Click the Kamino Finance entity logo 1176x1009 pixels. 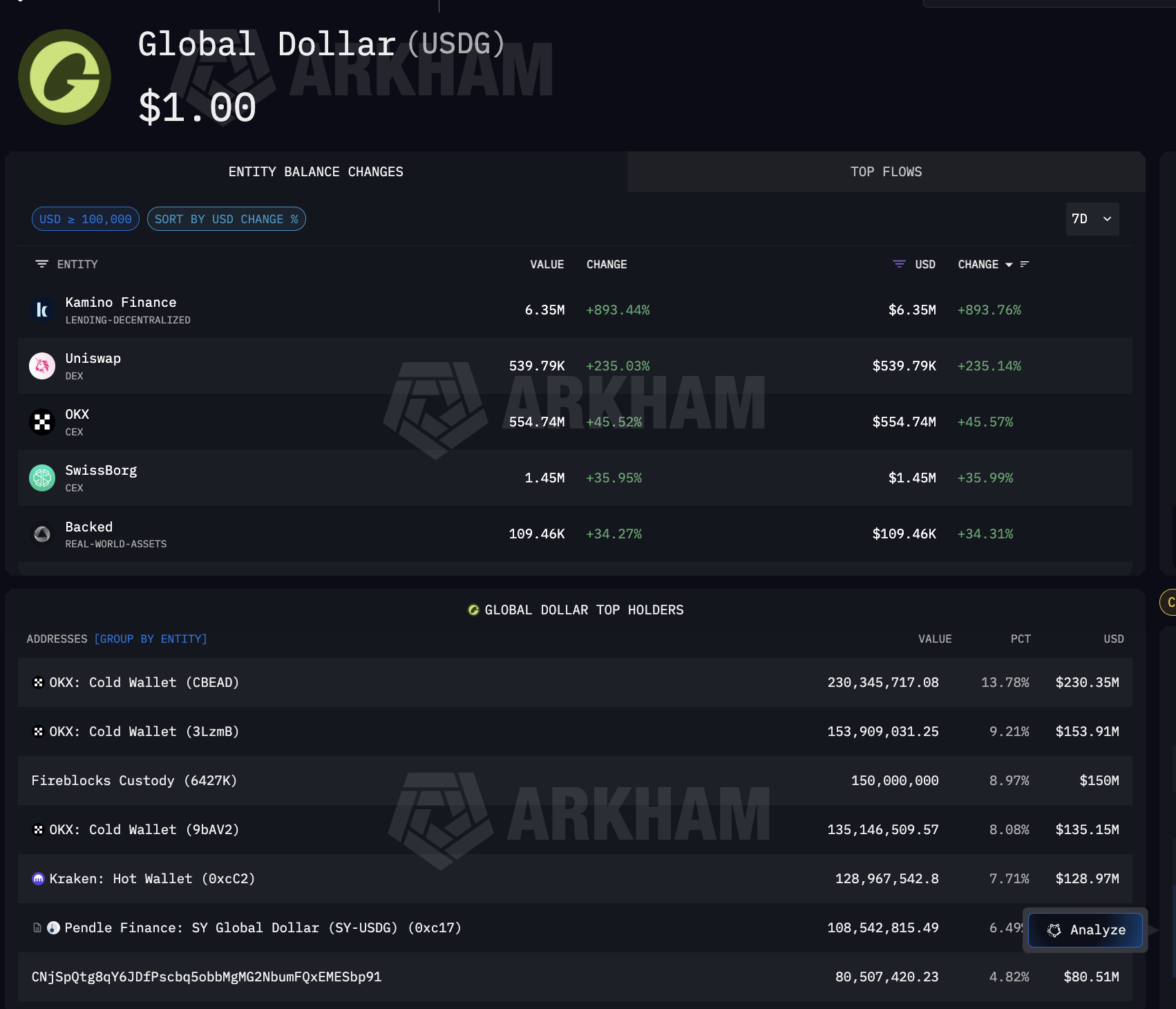[42, 310]
